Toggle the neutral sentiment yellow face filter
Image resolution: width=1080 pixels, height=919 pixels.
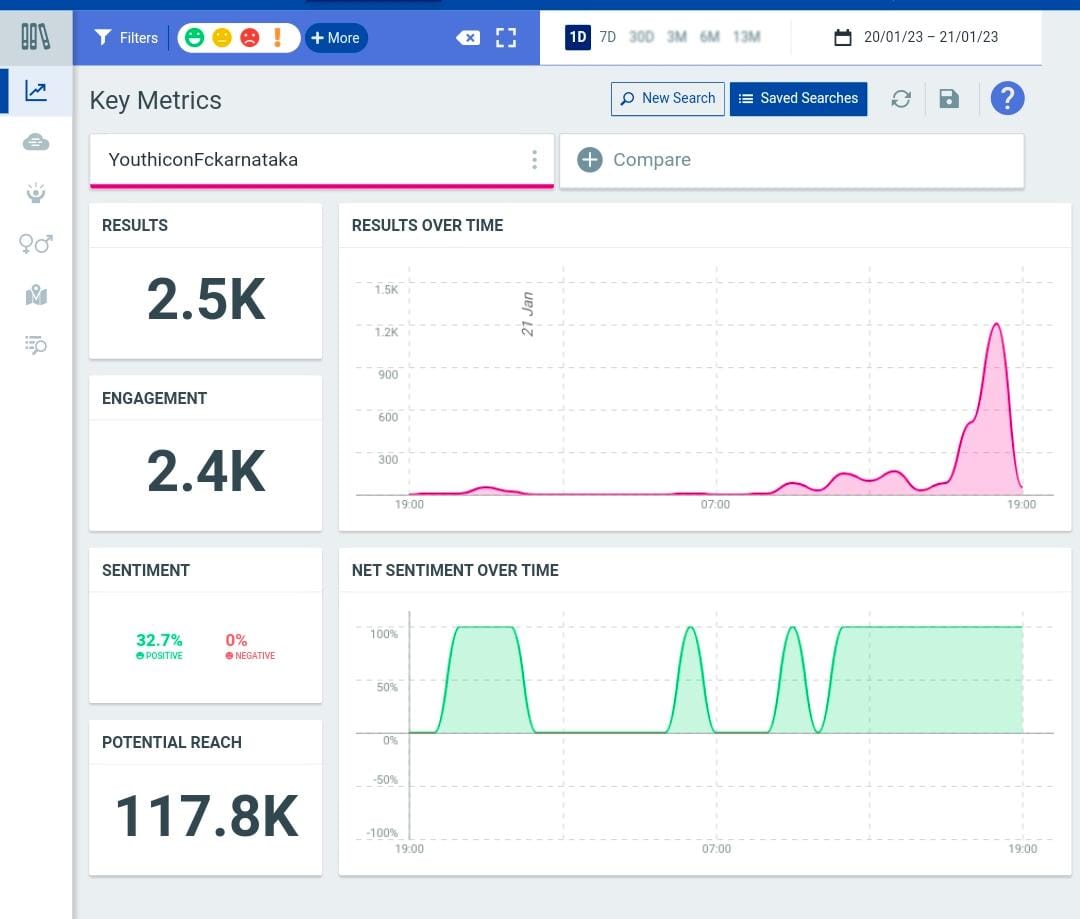pos(222,37)
